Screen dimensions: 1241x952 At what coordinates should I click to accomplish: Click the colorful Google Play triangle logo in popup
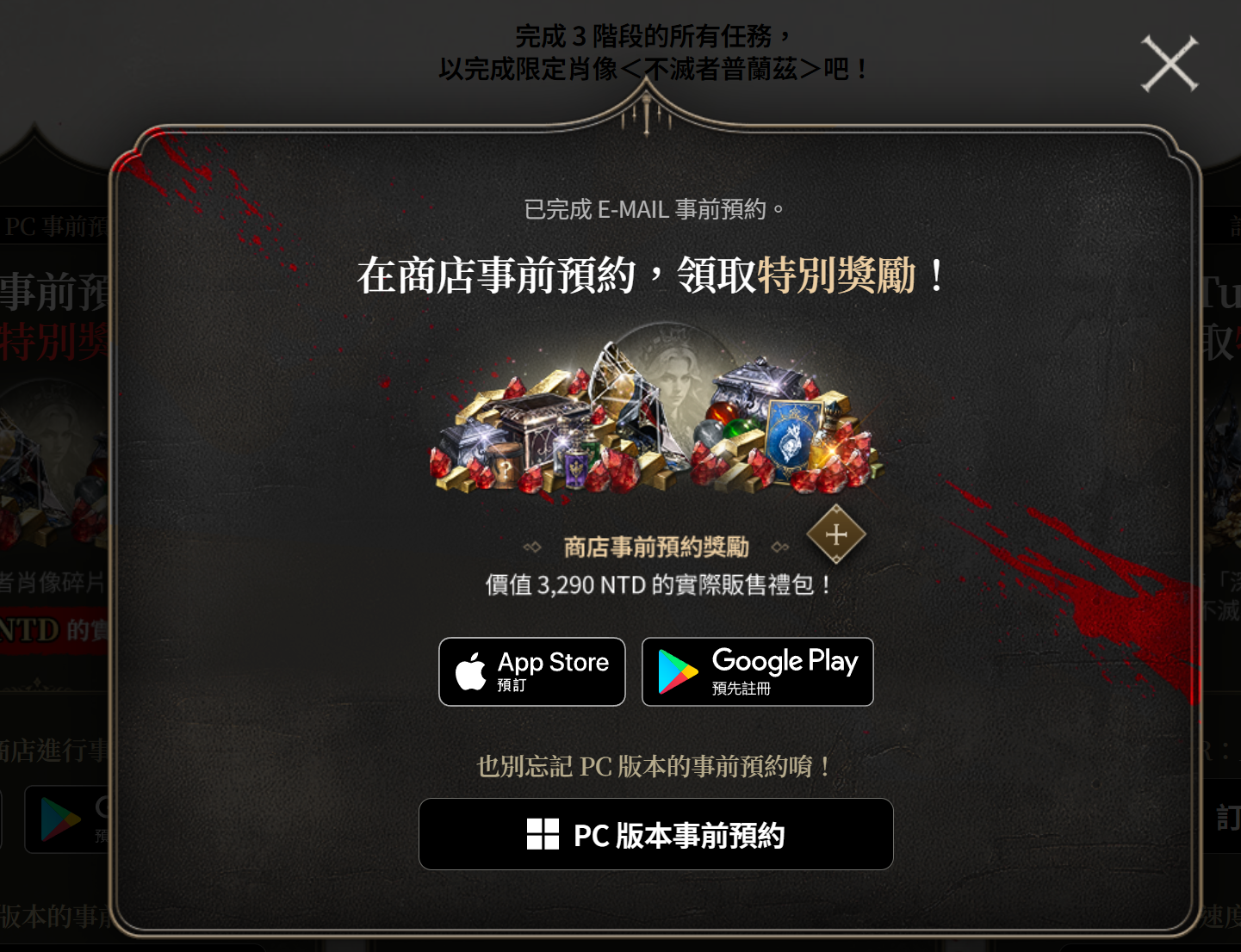(678, 671)
